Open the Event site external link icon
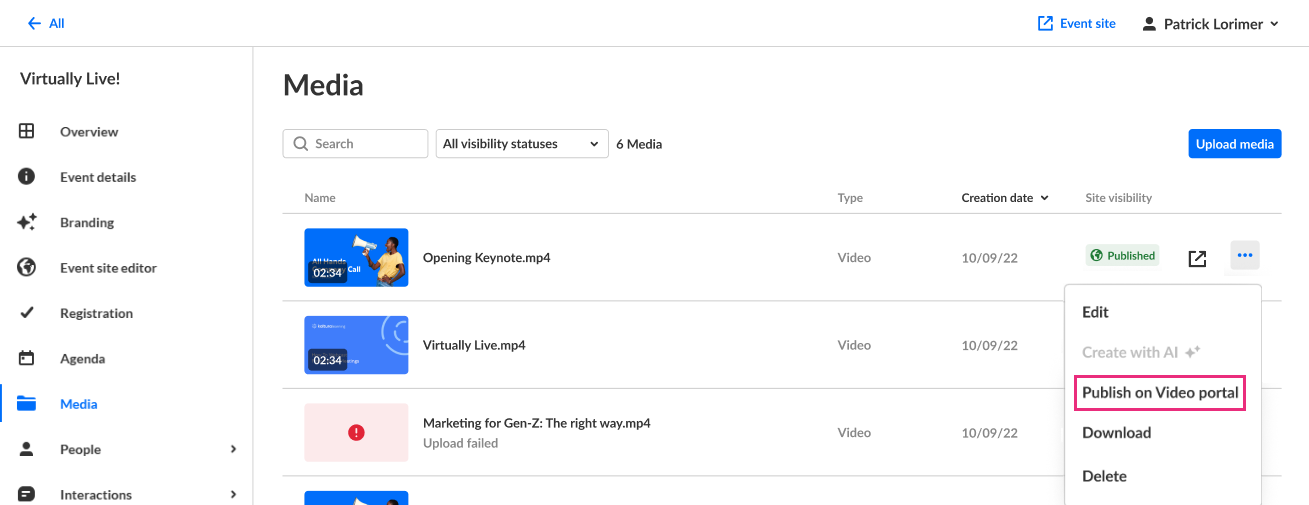Viewport: 1309px width, 505px height. coord(1046,23)
